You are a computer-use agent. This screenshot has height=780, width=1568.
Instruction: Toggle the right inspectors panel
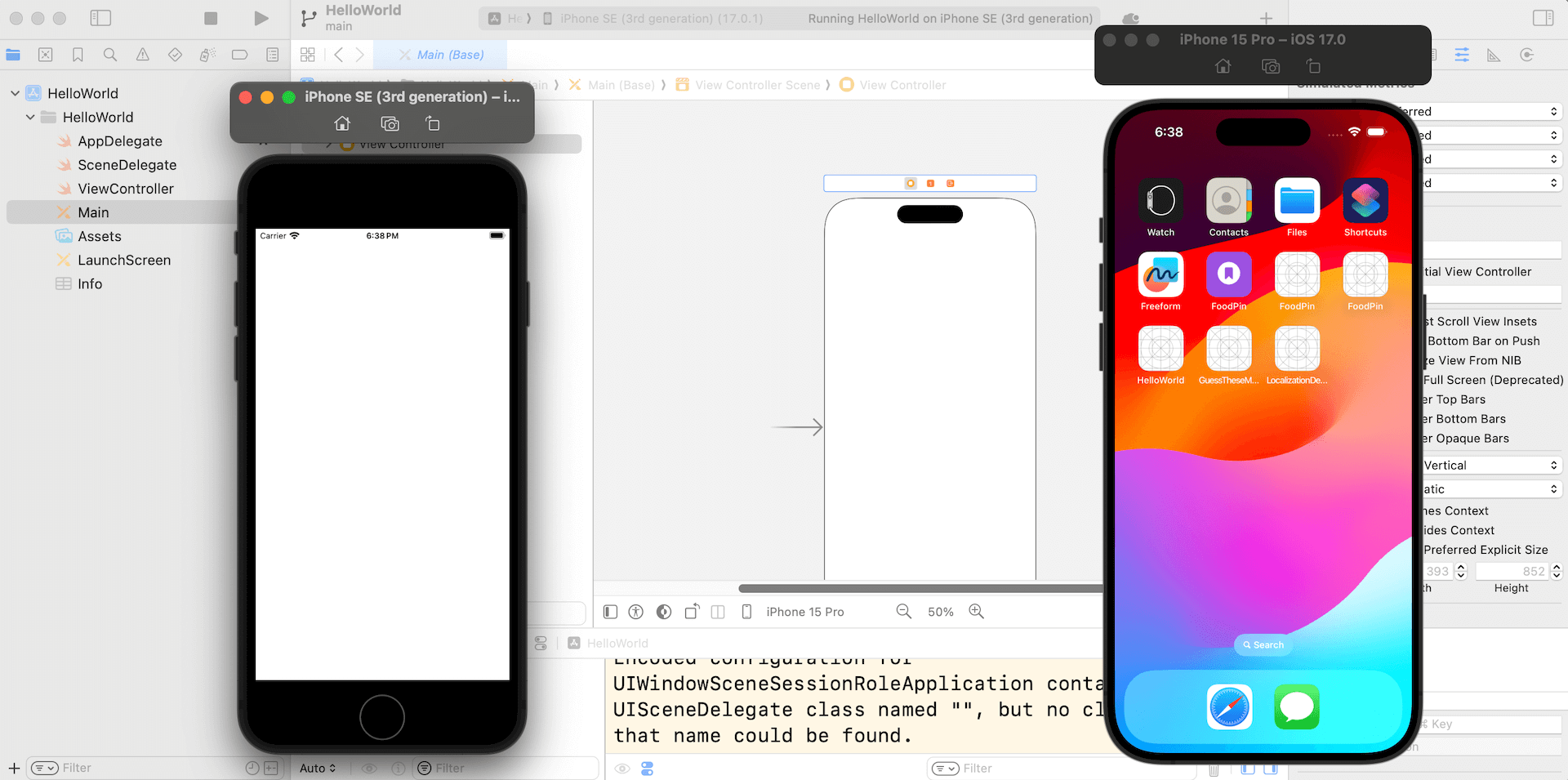pyautogui.click(x=1543, y=18)
